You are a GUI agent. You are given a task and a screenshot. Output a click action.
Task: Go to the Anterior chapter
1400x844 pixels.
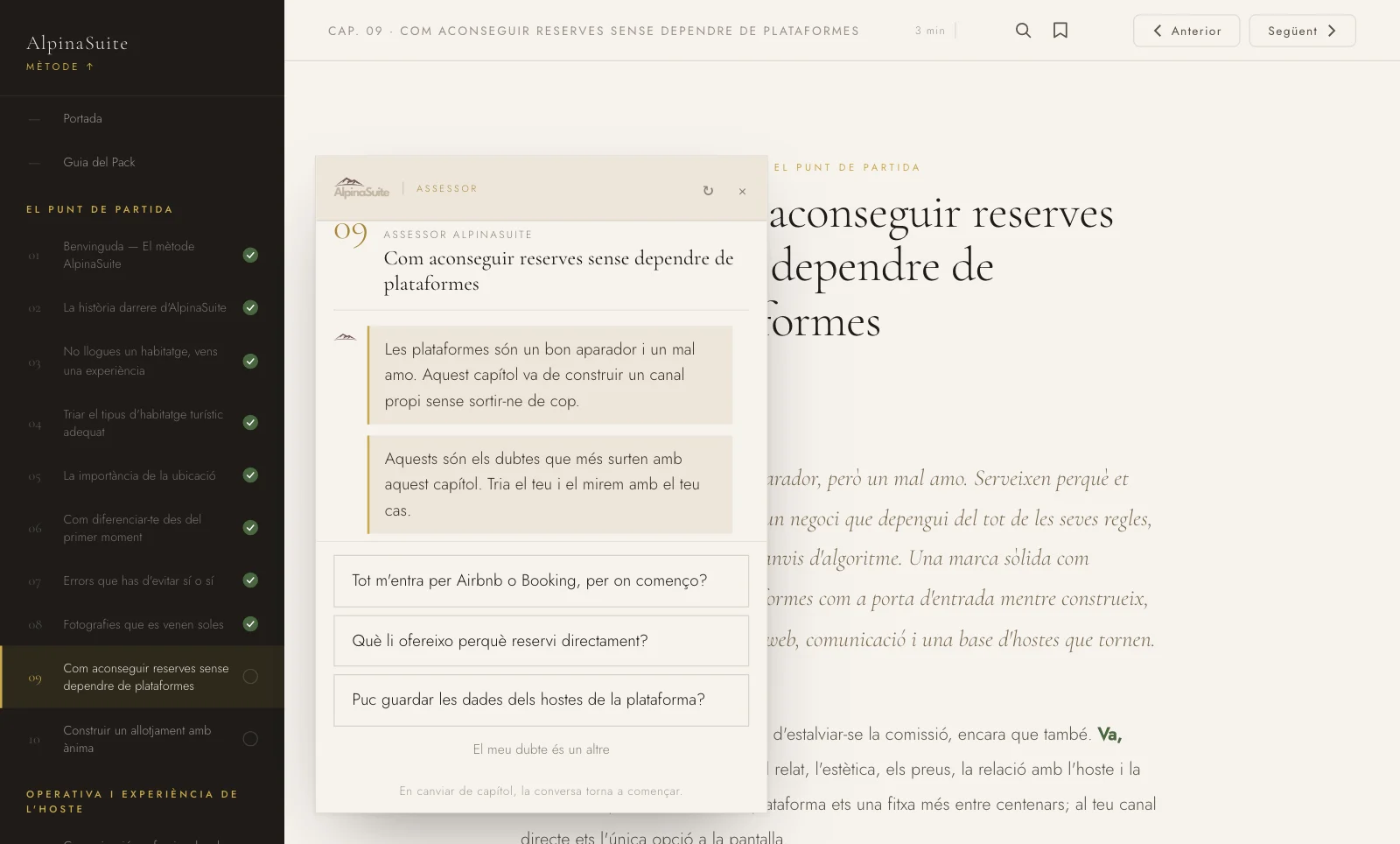click(1186, 31)
